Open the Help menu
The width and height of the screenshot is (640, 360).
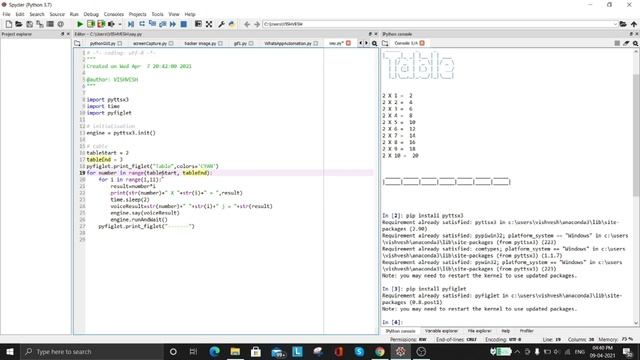[x=190, y=14]
